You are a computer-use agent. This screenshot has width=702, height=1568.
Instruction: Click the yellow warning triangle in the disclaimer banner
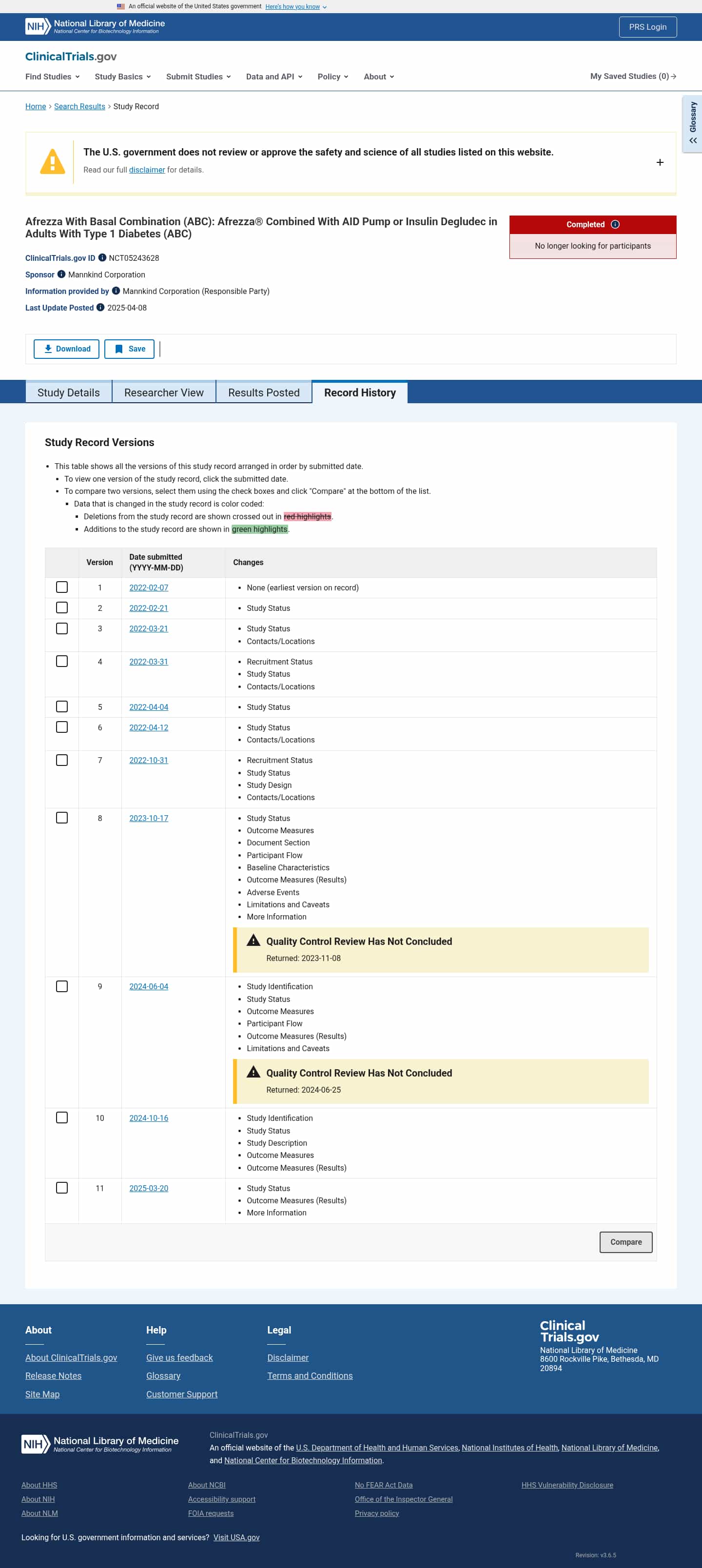52,162
